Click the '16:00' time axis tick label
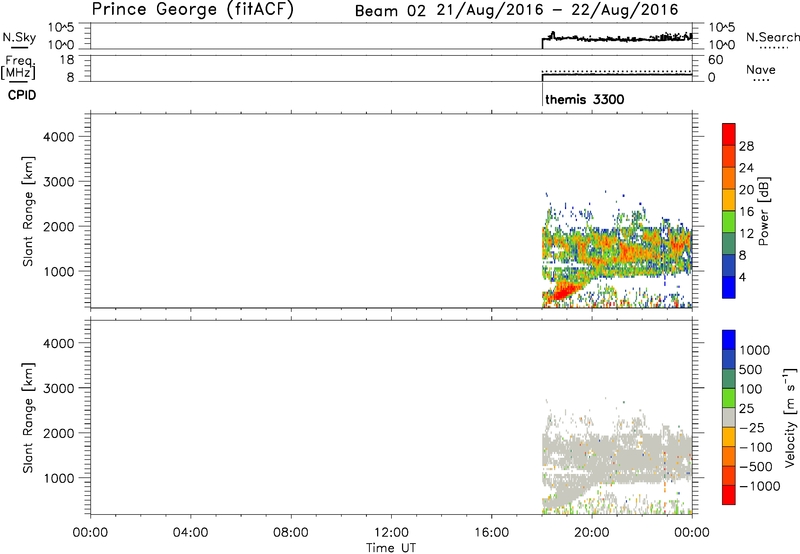Viewport: 800px width, 554px height. click(491, 533)
